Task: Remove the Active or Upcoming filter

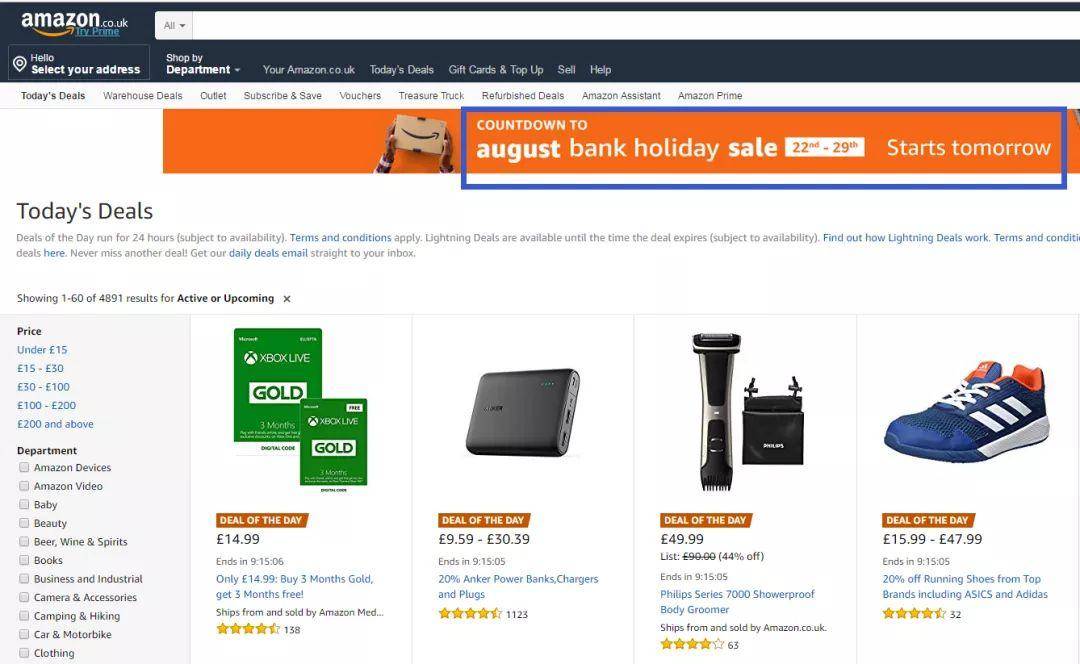Action: point(287,299)
